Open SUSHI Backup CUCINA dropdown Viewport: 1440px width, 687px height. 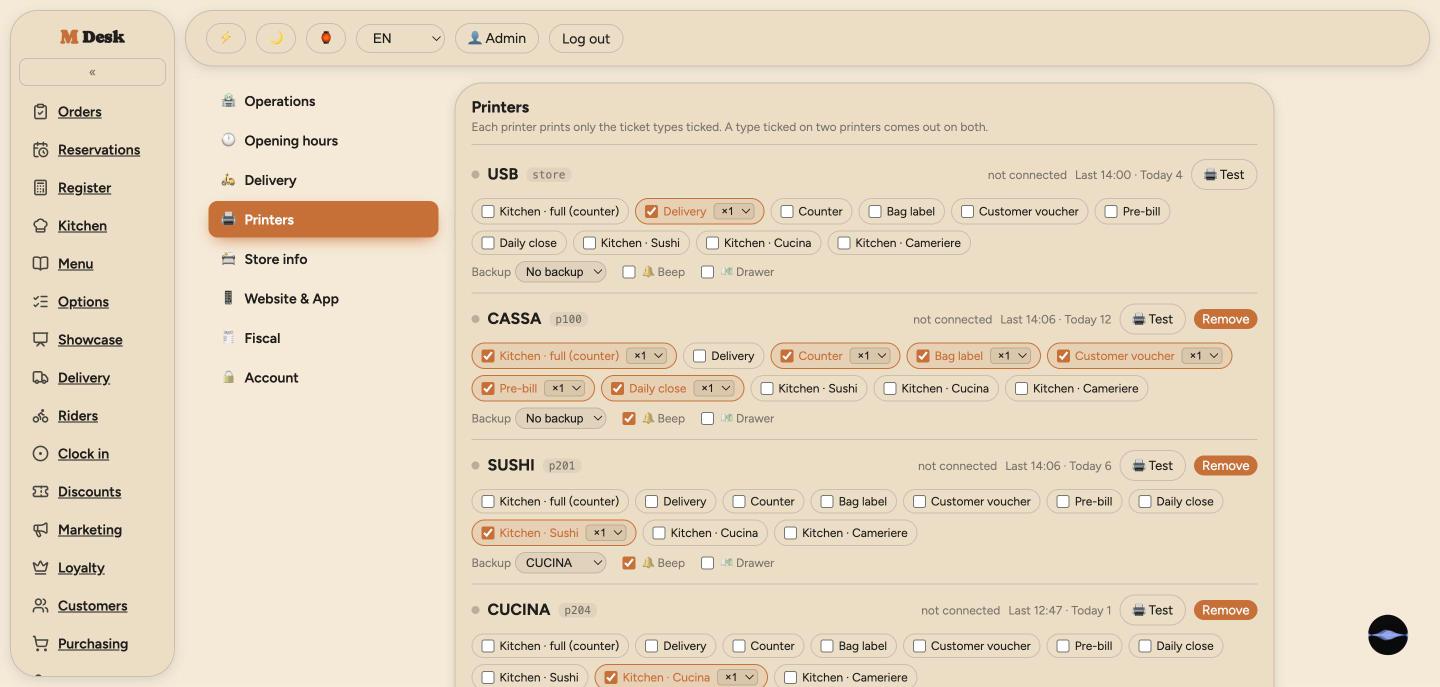tap(561, 563)
